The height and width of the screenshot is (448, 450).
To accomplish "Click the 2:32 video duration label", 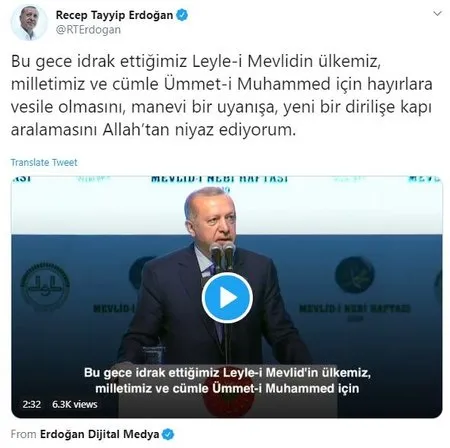I will pyautogui.click(x=32, y=404).
